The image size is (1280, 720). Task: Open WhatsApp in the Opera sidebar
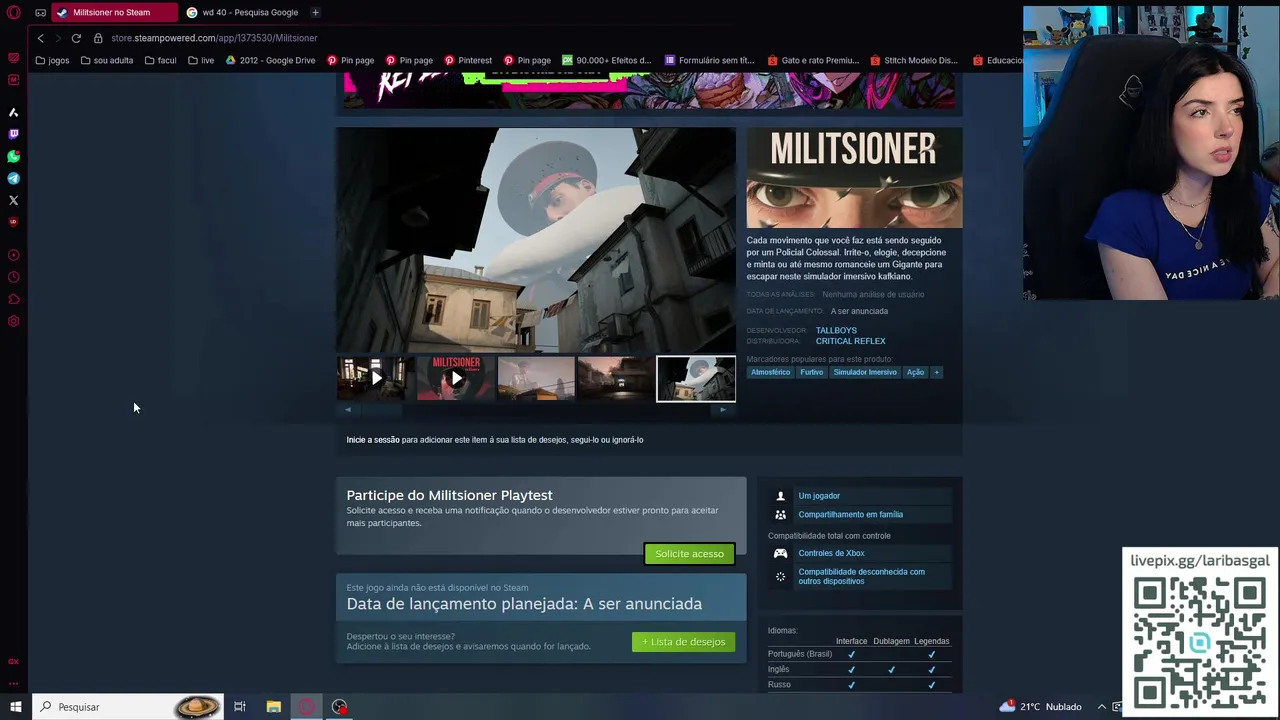14,156
